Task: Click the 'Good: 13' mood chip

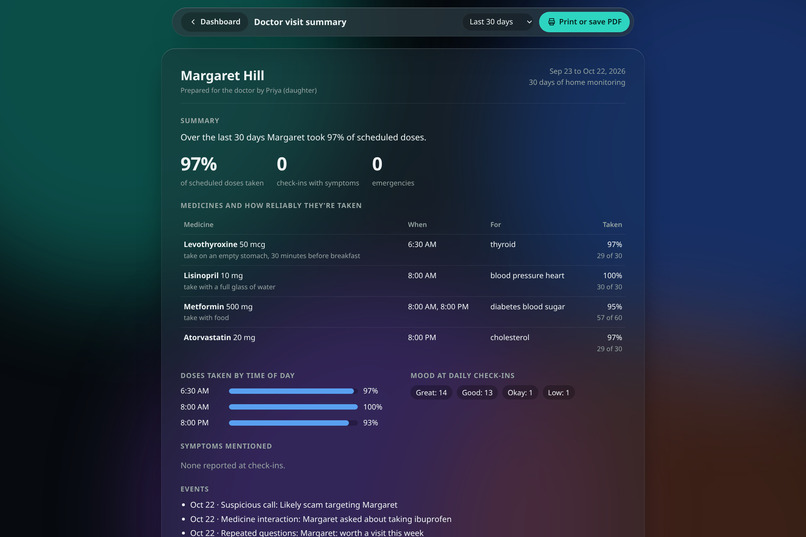Action: [x=477, y=393]
